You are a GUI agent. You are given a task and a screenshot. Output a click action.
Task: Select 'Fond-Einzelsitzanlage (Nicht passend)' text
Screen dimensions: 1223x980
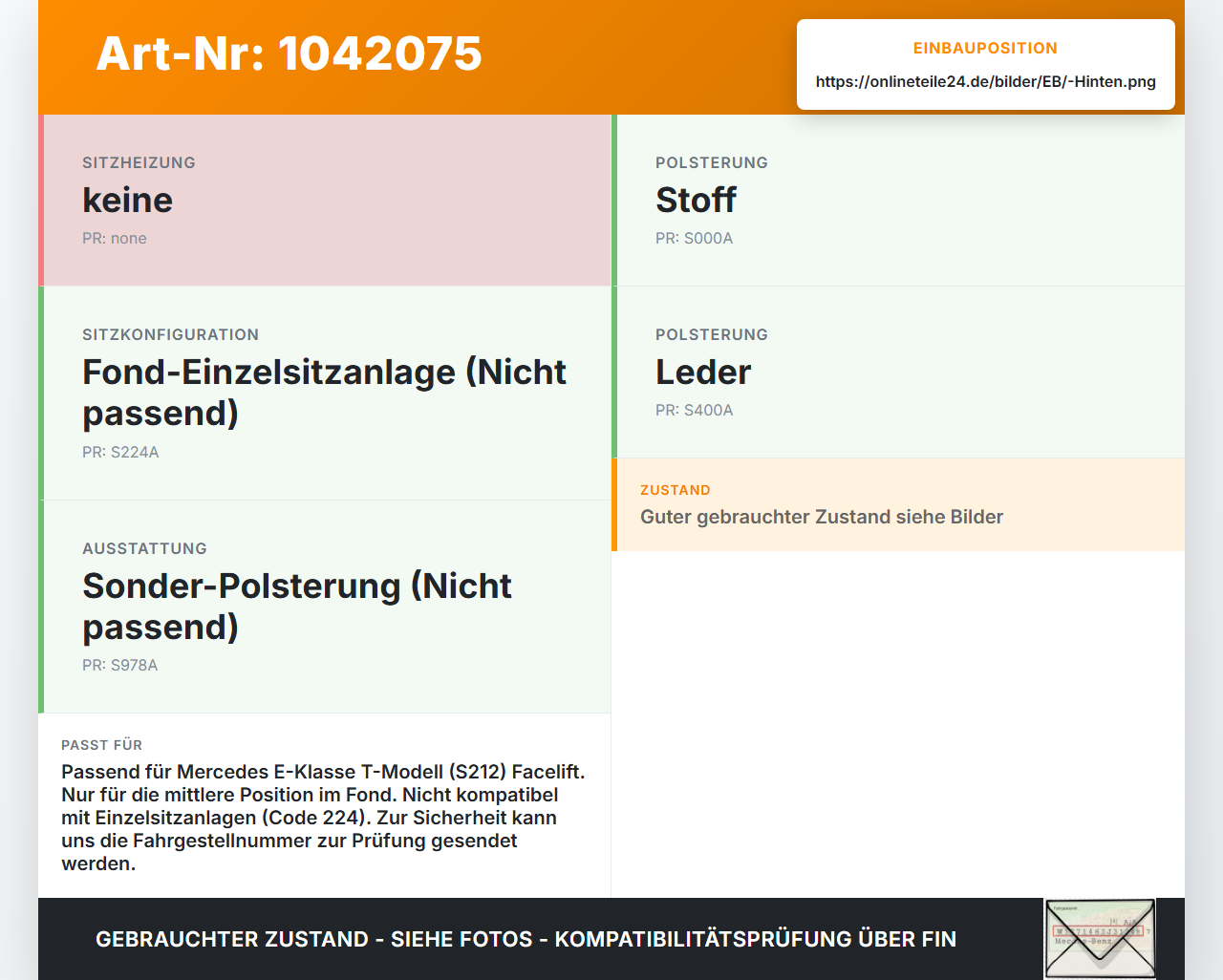(x=324, y=393)
